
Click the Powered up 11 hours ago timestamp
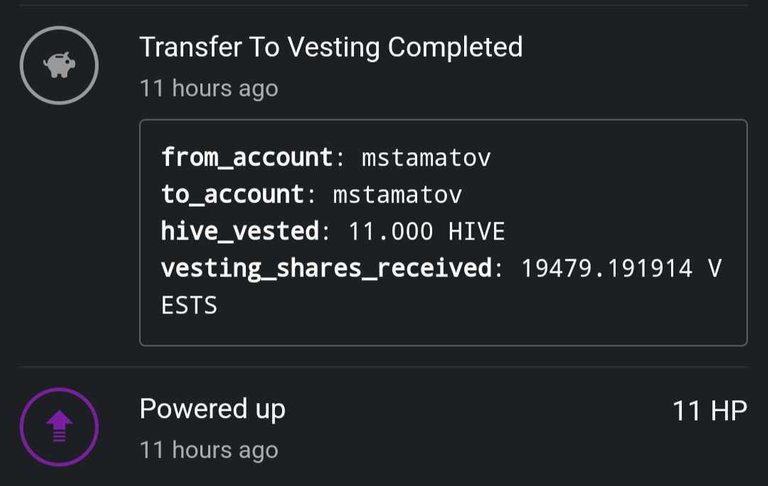coord(209,450)
